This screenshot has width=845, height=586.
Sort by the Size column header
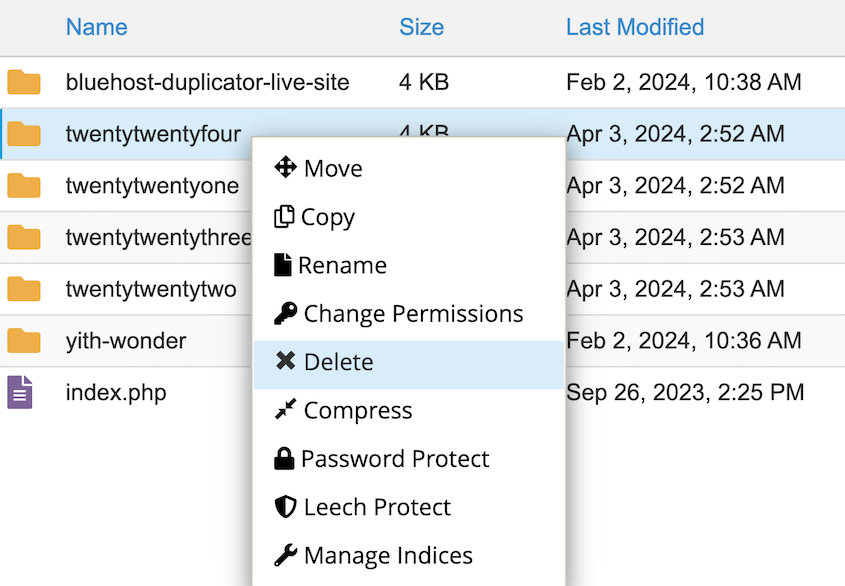[421, 27]
